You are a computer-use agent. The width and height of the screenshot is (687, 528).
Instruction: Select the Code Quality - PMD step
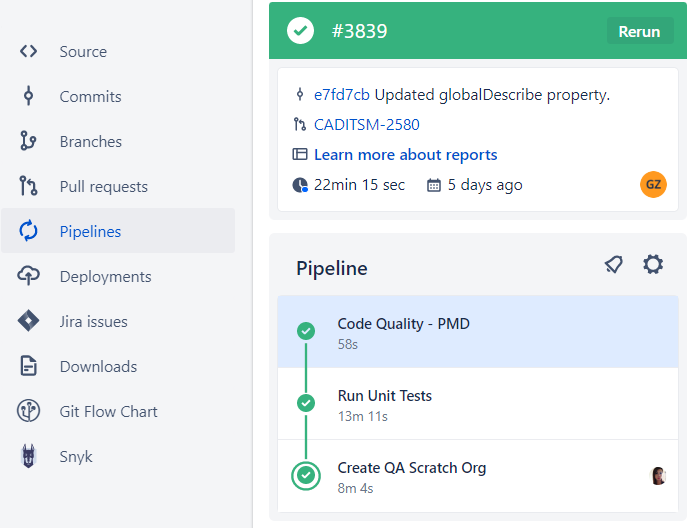point(478,332)
